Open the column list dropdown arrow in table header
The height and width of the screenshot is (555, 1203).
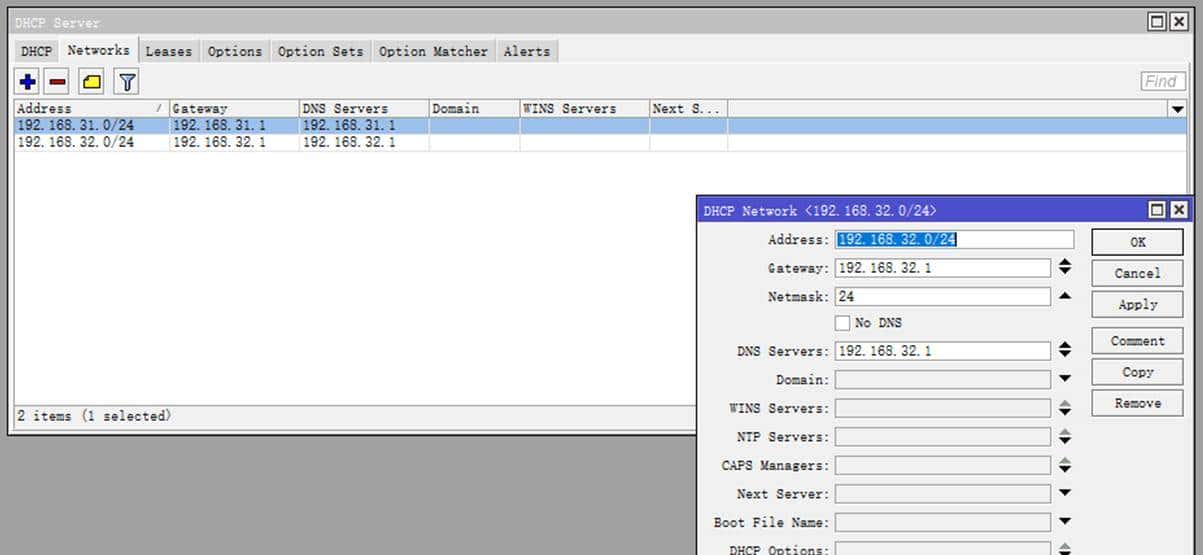pyautogui.click(x=1176, y=109)
